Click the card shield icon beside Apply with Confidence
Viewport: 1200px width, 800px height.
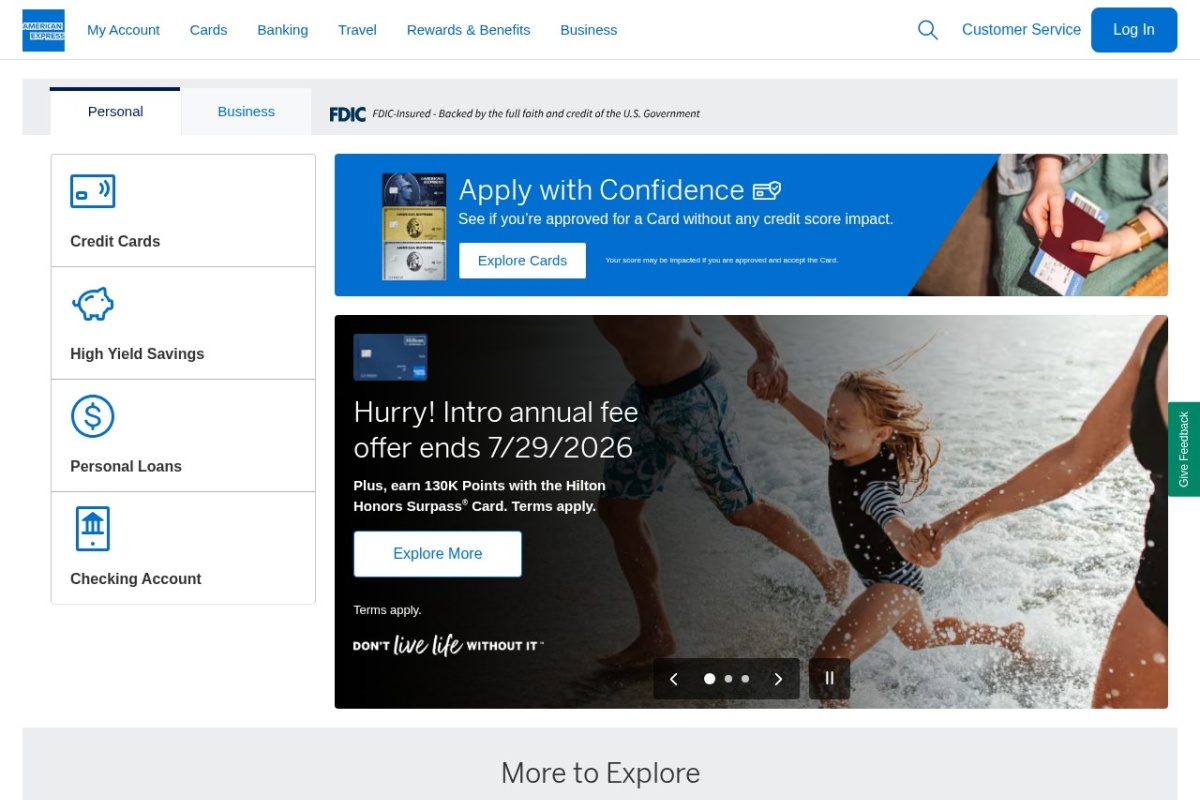767,190
